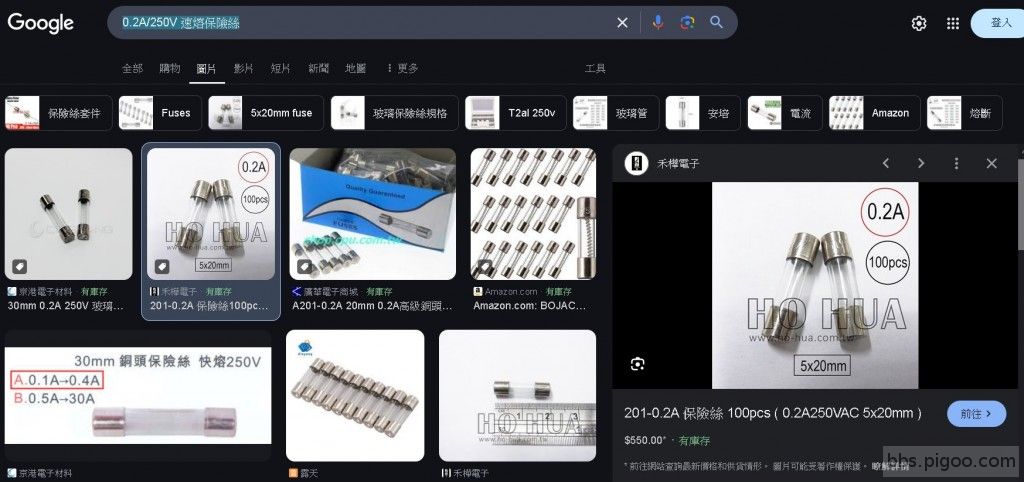This screenshot has height=482, width=1024.
Task: Open blue fuse box result thumbnail
Action: [x=372, y=214]
